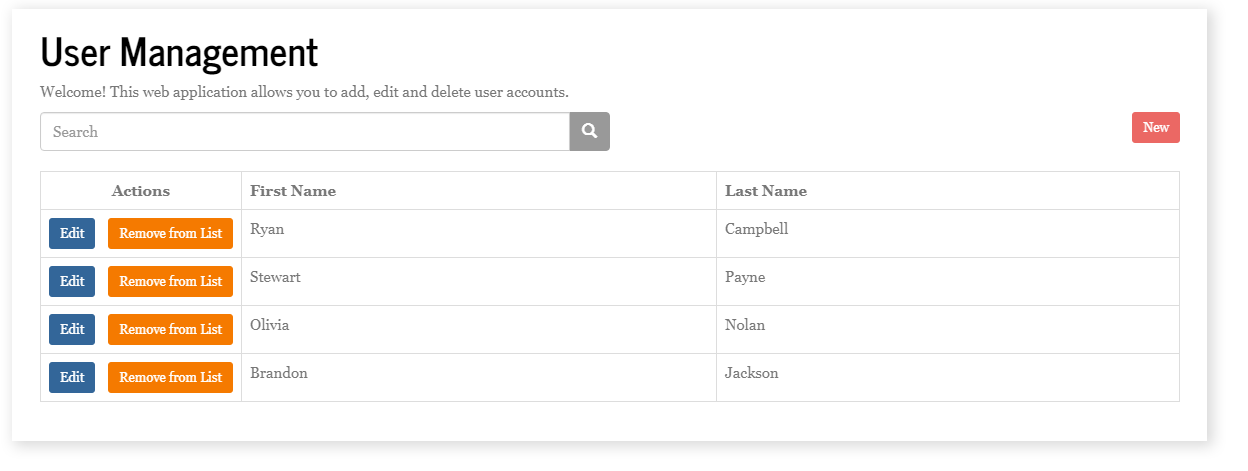This screenshot has width=1248, height=471.
Task: Remove Brandon Jackson from the list
Action: coord(170,377)
